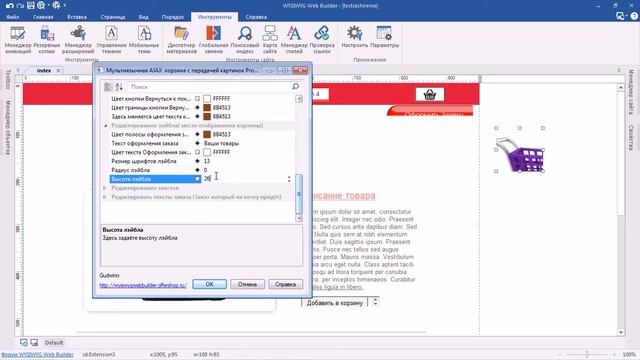
Task: Click the Добавить в корзину button
Action: tap(335, 302)
